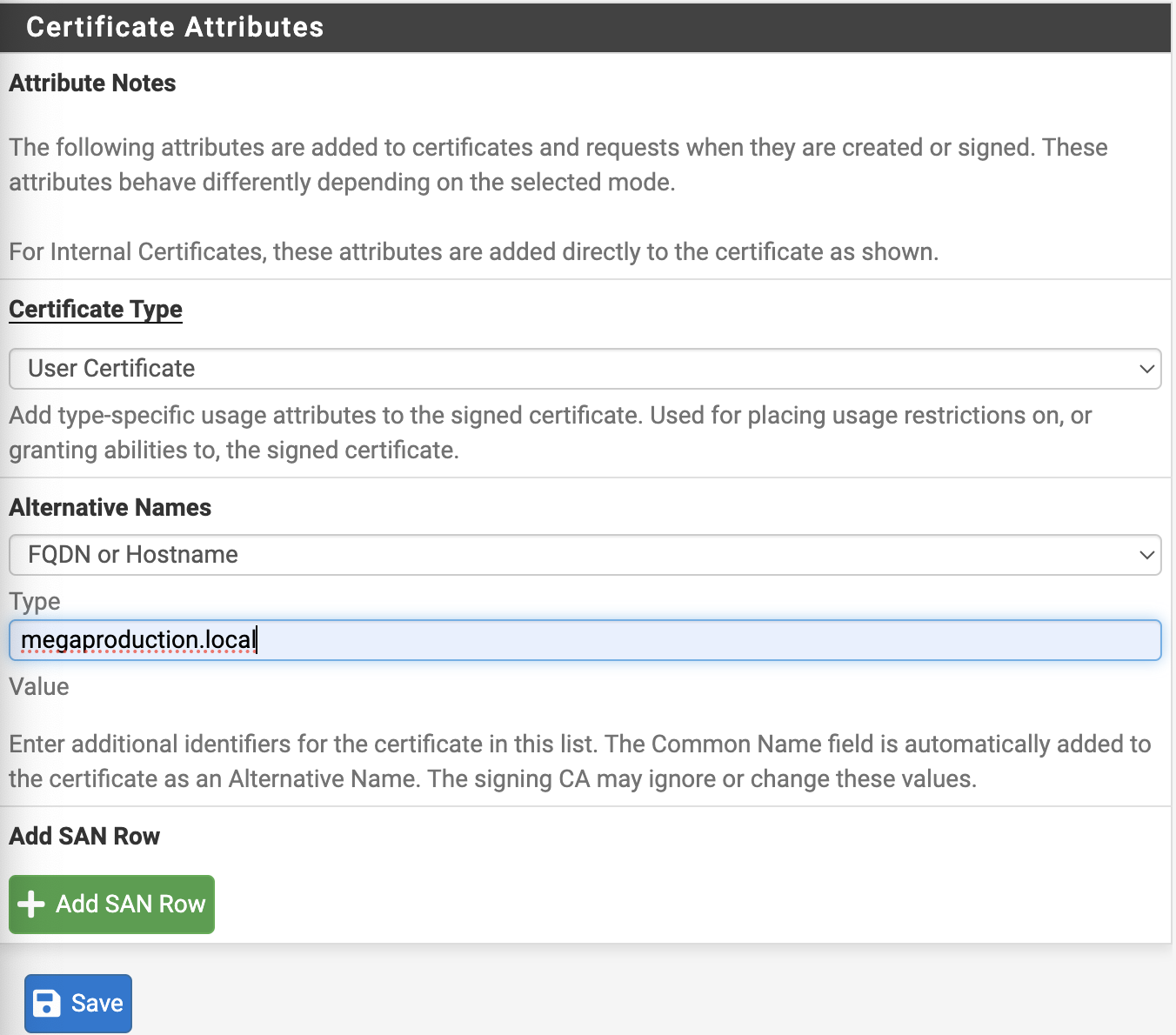
Task: Click the chevron arrow on FQDN or Hostname select
Action: click(x=1146, y=555)
